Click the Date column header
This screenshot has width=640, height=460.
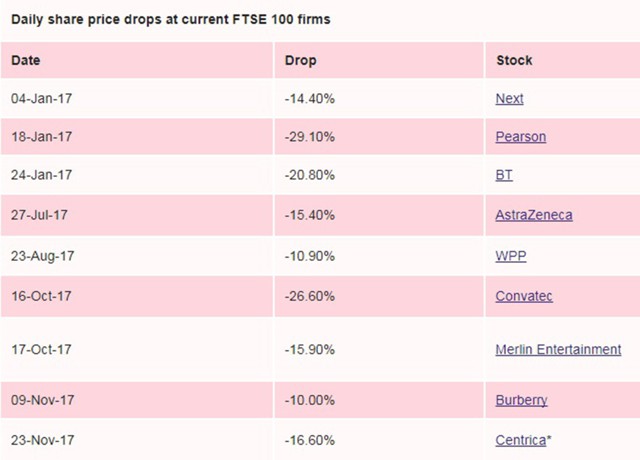point(26,60)
